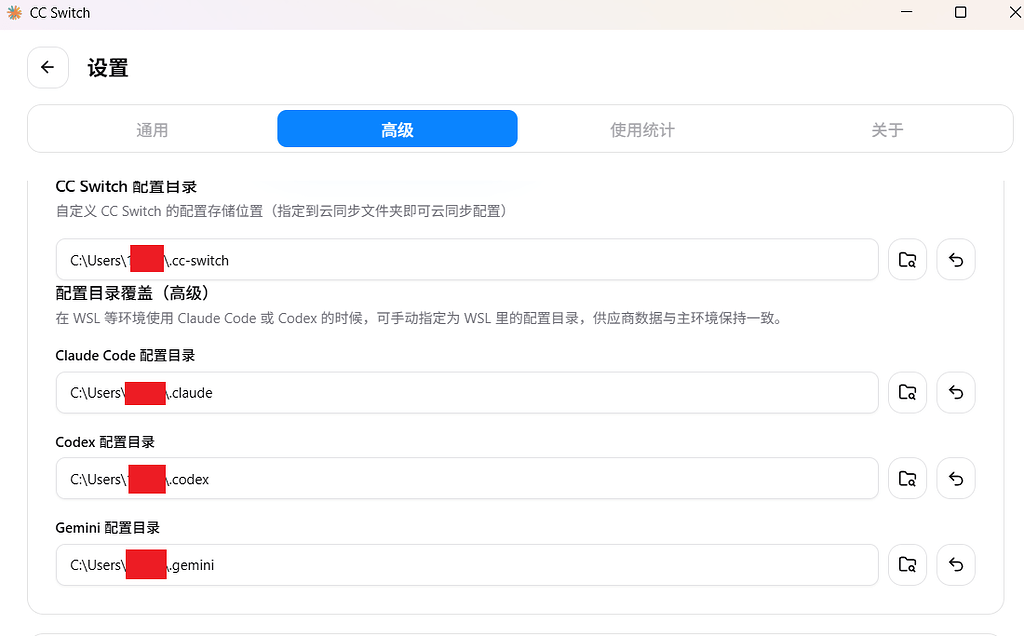This screenshot has height=636, width=1024.
Task: Click the cloud sync storage description text
Action: pyautogui.click(x=281, y=211)
